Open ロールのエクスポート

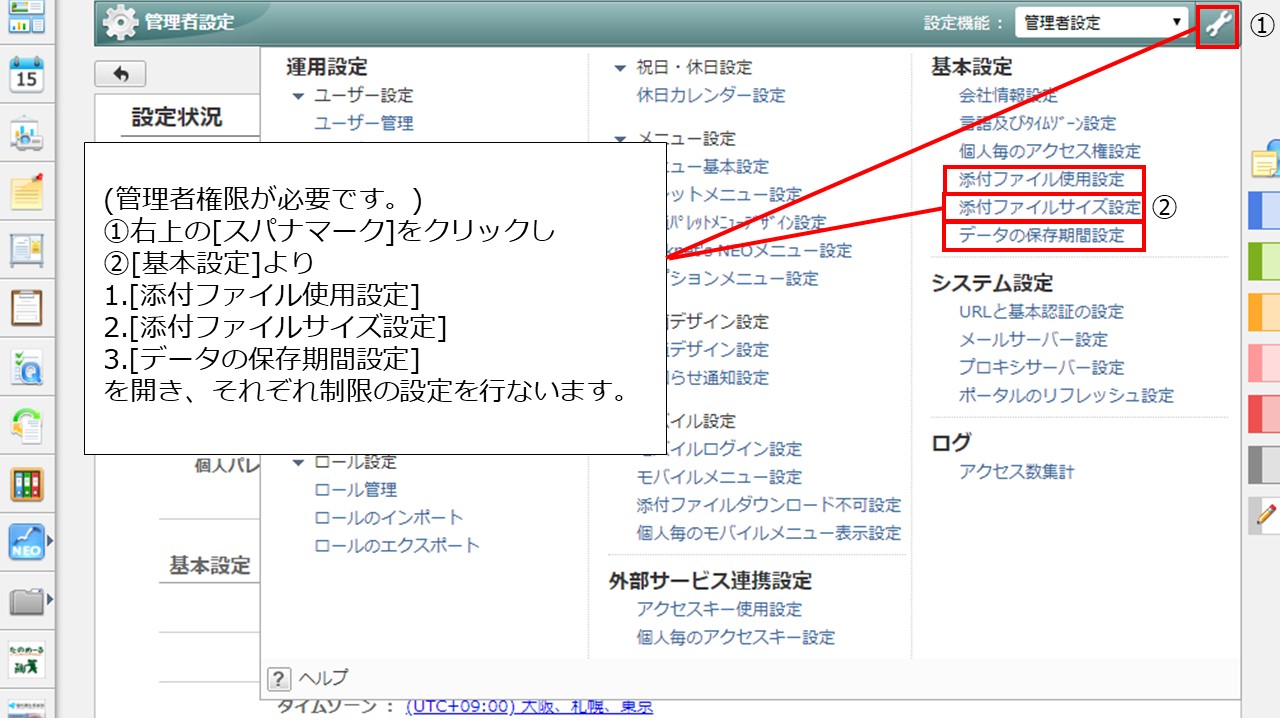pos(397,545)
